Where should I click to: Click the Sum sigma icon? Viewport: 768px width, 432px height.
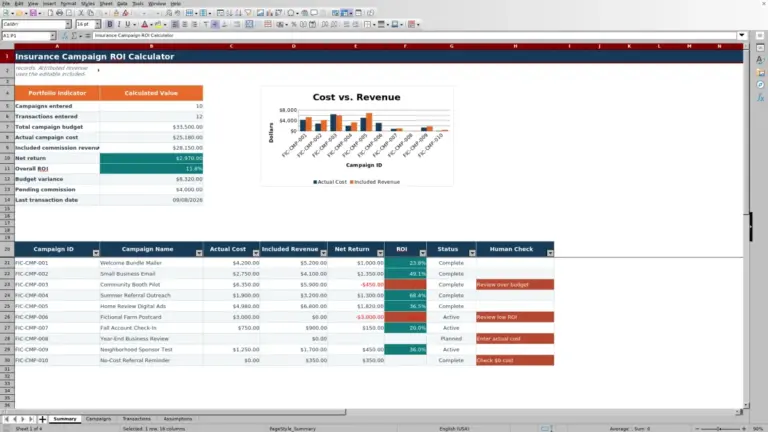coord(74,36)
